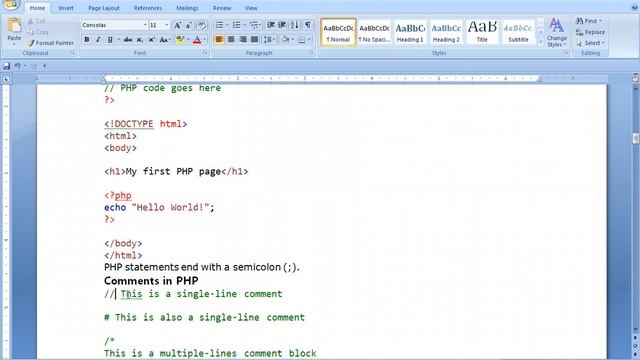Click the Shrink Font icon
This screenshot has height=360, width=640.
tap(189, 25)
